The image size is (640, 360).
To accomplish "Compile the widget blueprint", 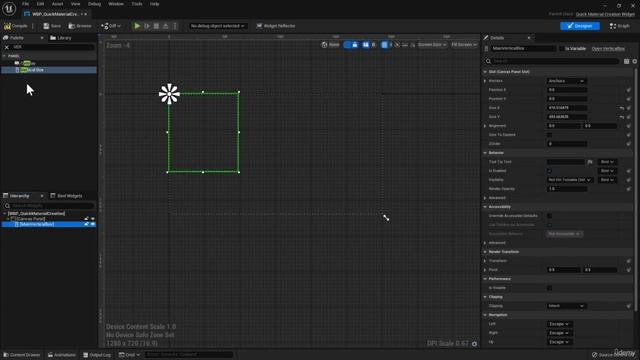I will click(16, 26).
